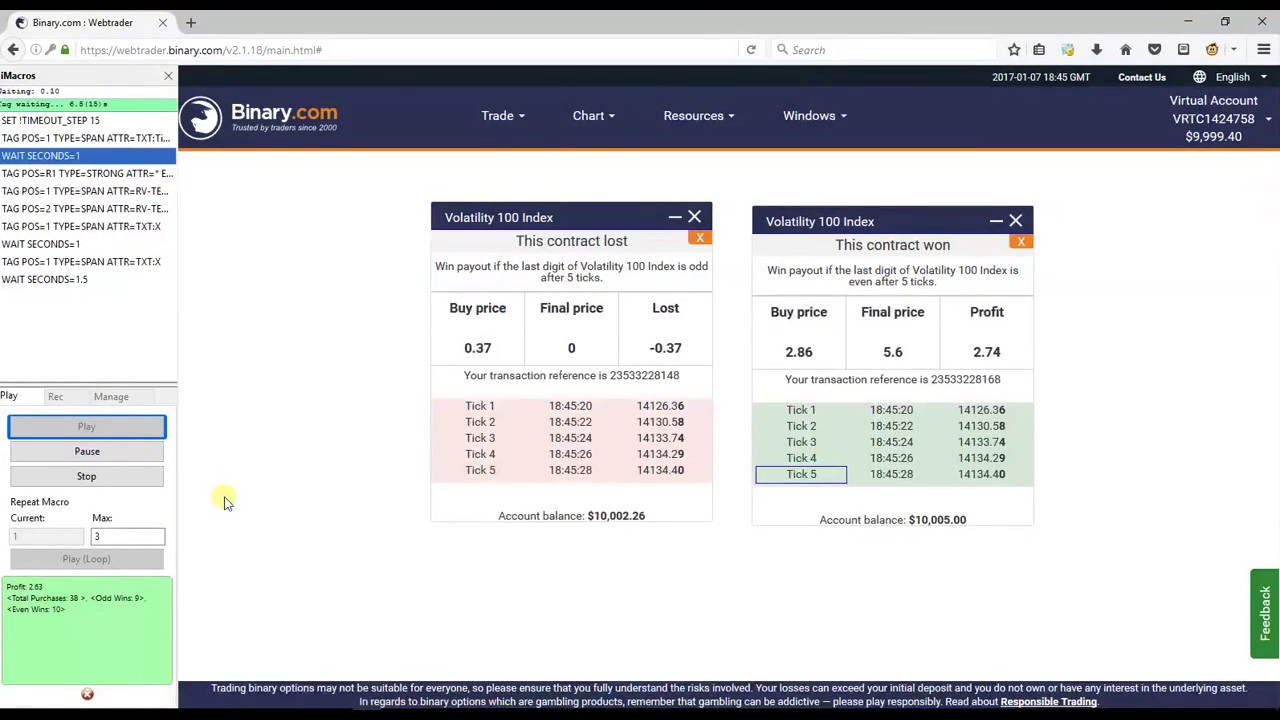Viewport: 1280px width, 720px height.
Task: Click the Play macro button
Action: click(87, 427)
